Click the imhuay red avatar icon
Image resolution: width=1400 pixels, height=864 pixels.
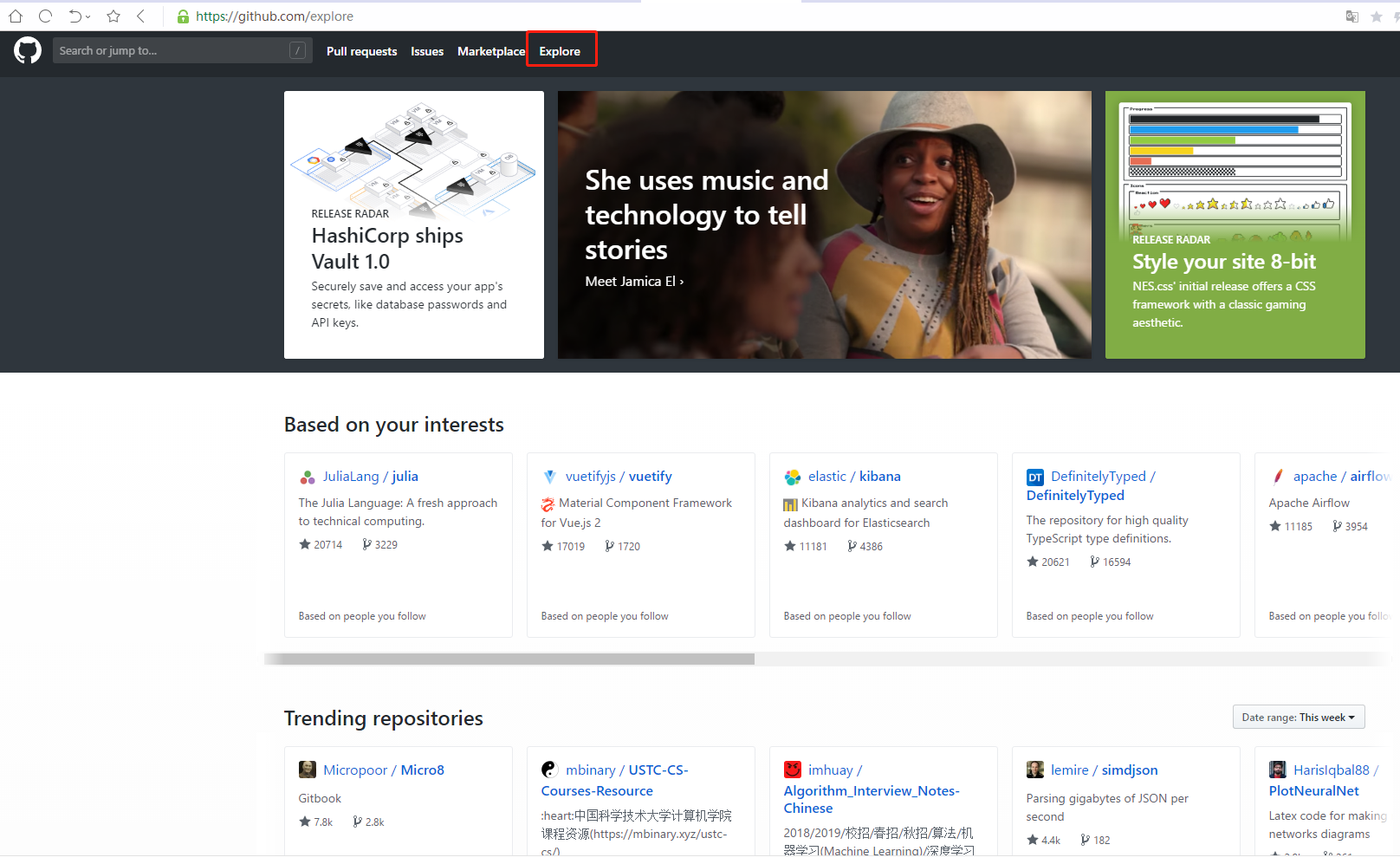click(793, 770)
